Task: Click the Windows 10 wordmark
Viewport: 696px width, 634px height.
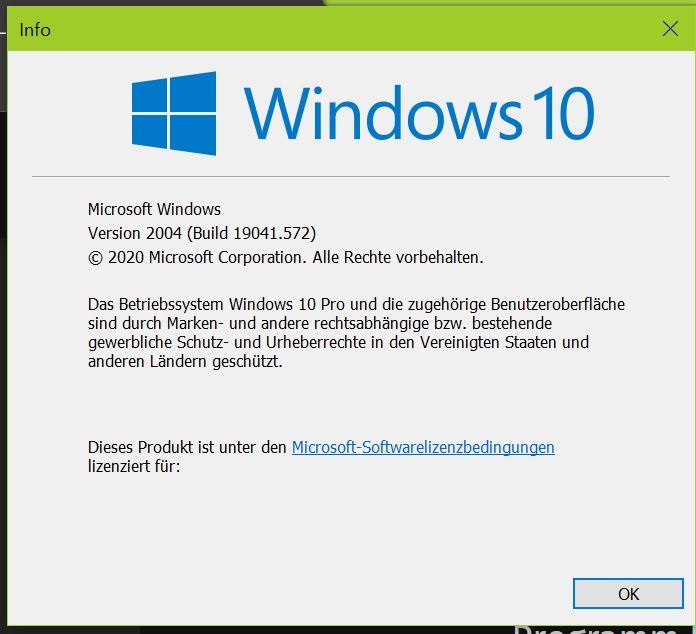Action: tap(419, 112)
